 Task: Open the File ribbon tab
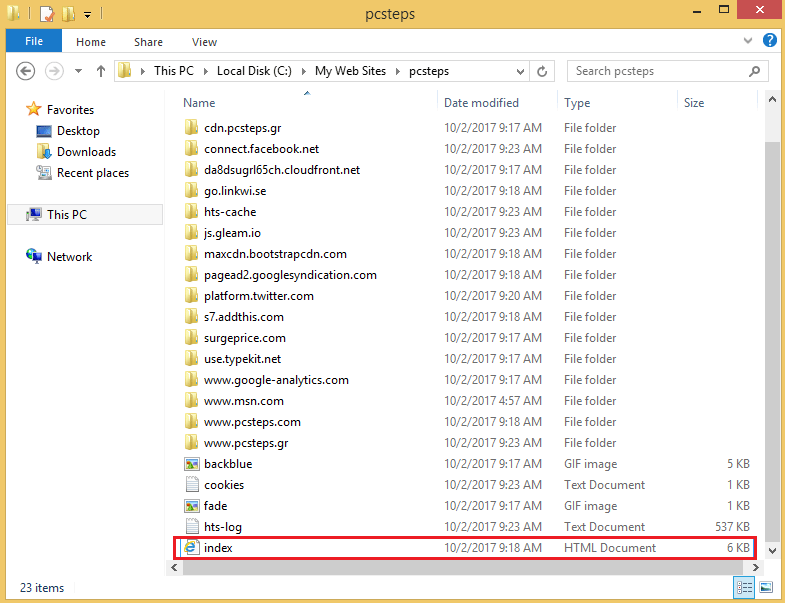point(34,41)
